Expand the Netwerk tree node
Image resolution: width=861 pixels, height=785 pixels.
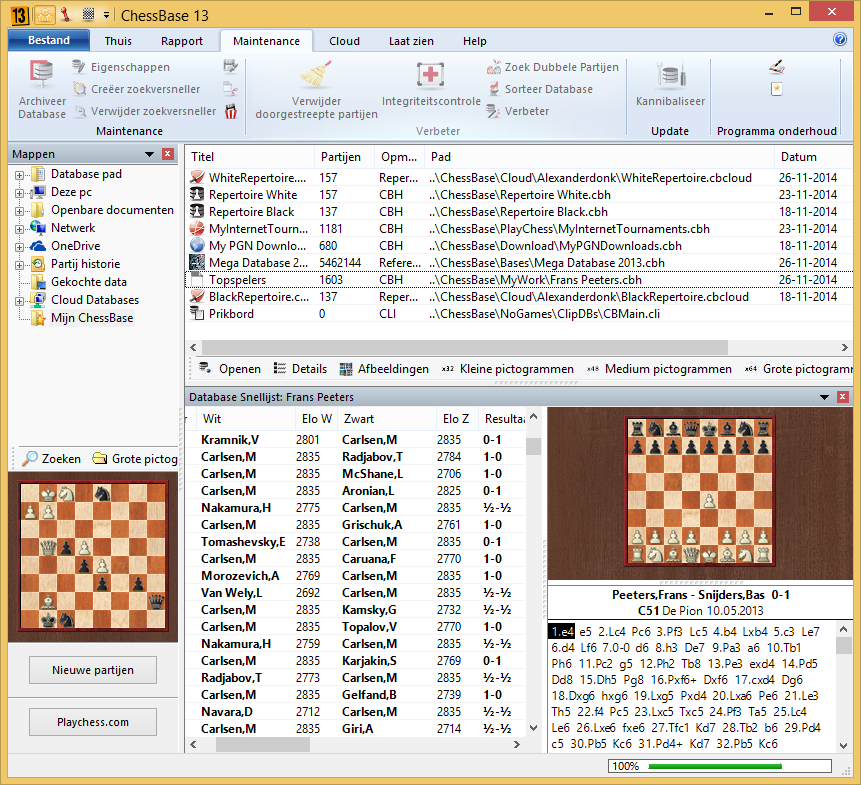(19, 229)
